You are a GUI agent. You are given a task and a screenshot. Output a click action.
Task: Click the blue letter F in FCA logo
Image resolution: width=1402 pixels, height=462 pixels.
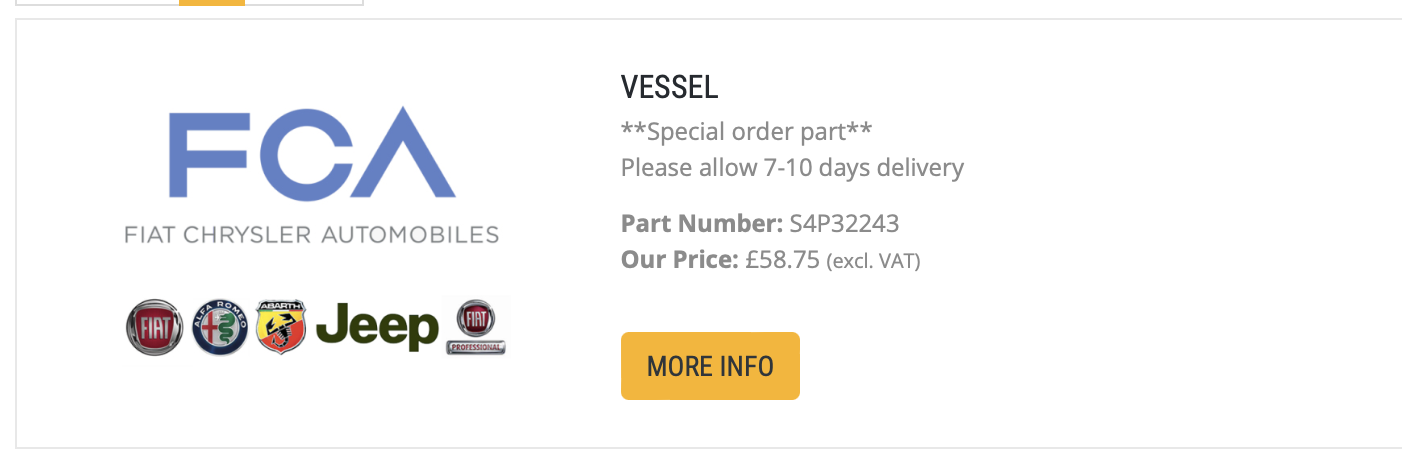[x=211, y=151]
